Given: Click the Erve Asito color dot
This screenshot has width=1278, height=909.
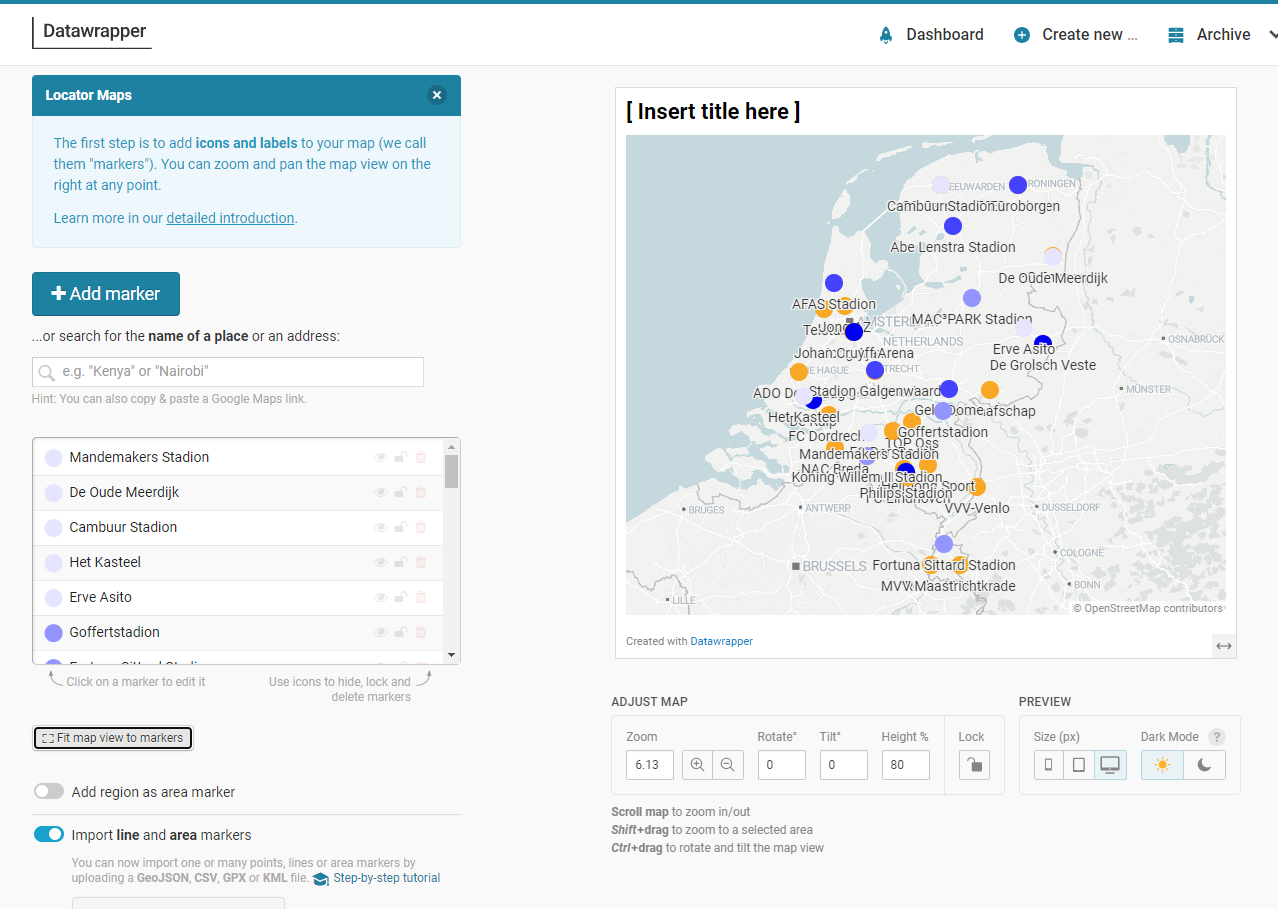Looking at the screenshot, I should pyautogui.click(x=54, y=597).
